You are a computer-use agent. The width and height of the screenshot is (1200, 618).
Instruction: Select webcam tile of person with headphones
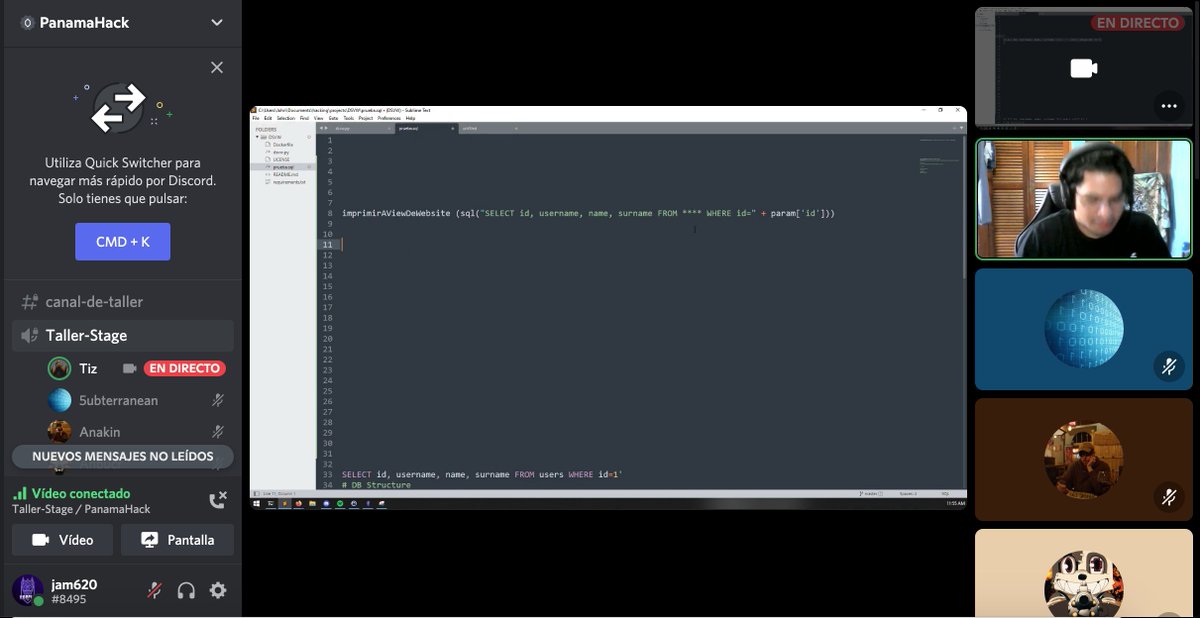click(x=1084, y=199)
